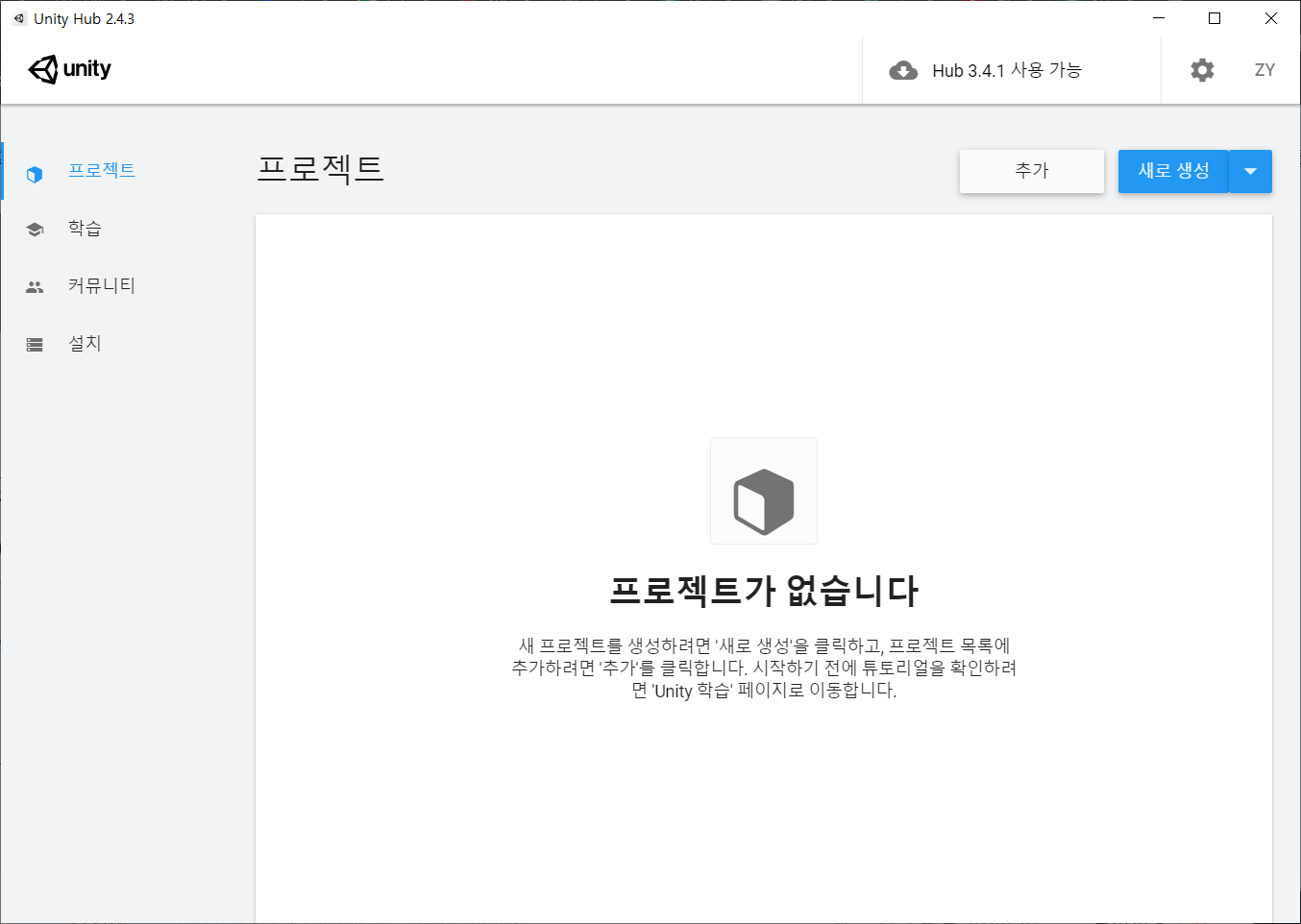Click the 프로젝트 cube sidebar icon

[35, 175]
